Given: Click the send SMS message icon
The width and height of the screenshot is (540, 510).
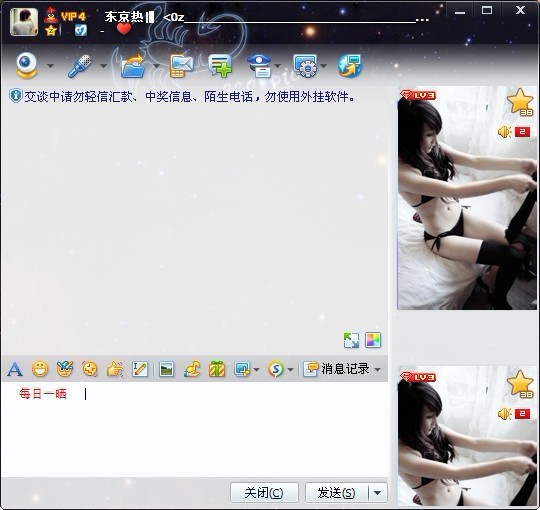Looking at the screenshot, I should coord(181,66).
